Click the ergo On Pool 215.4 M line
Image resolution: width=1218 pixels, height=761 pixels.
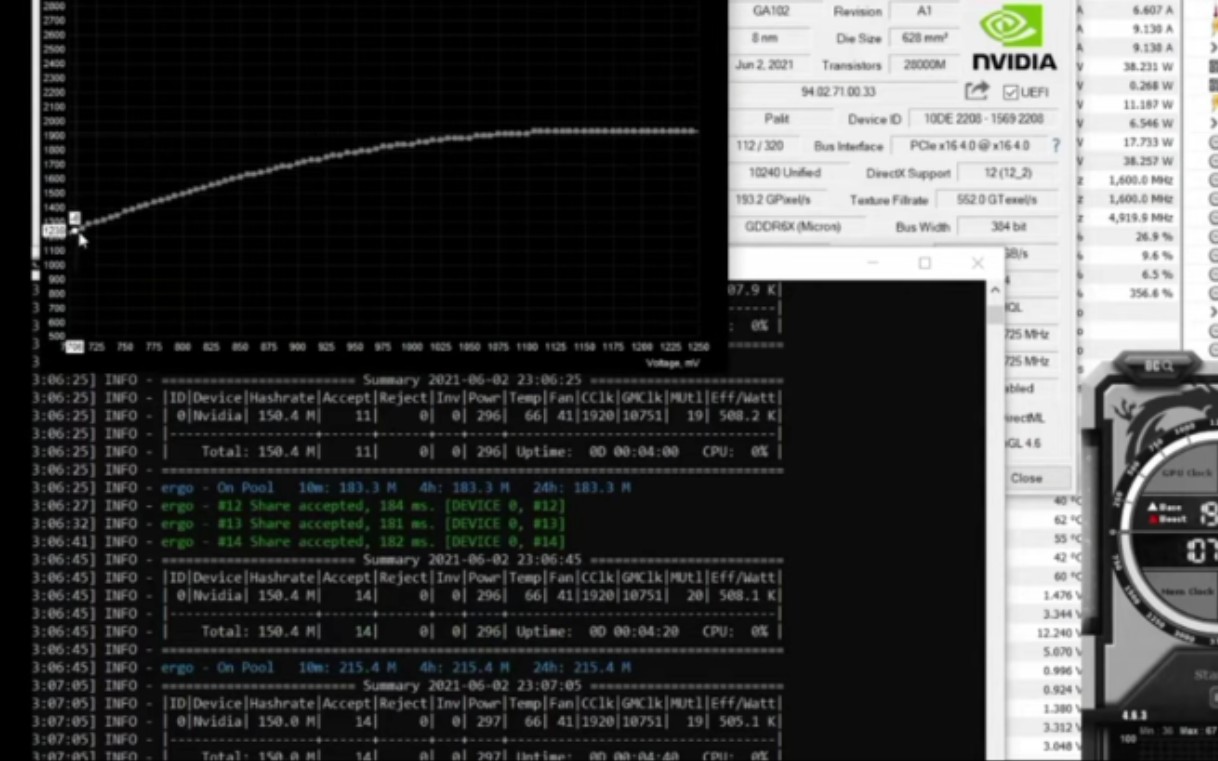[x=395, y=667]
